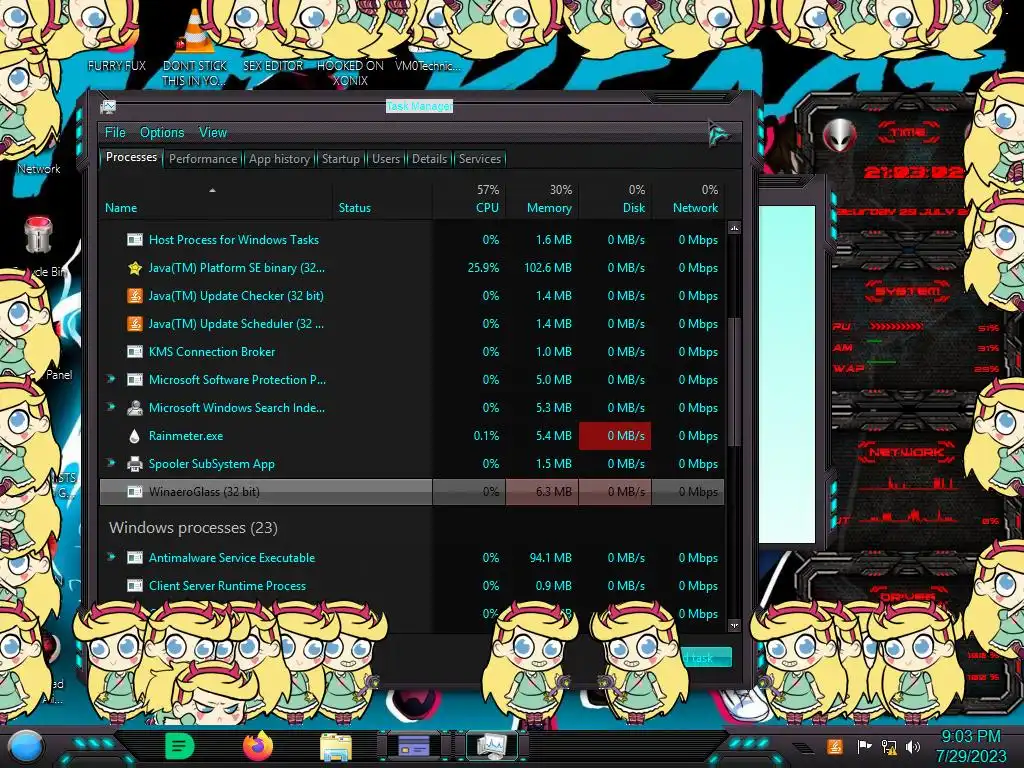The width and height of the screenshot is (1024, 768).
Task: Click the Task Manager title bar icon
Action: coord(108,107)
